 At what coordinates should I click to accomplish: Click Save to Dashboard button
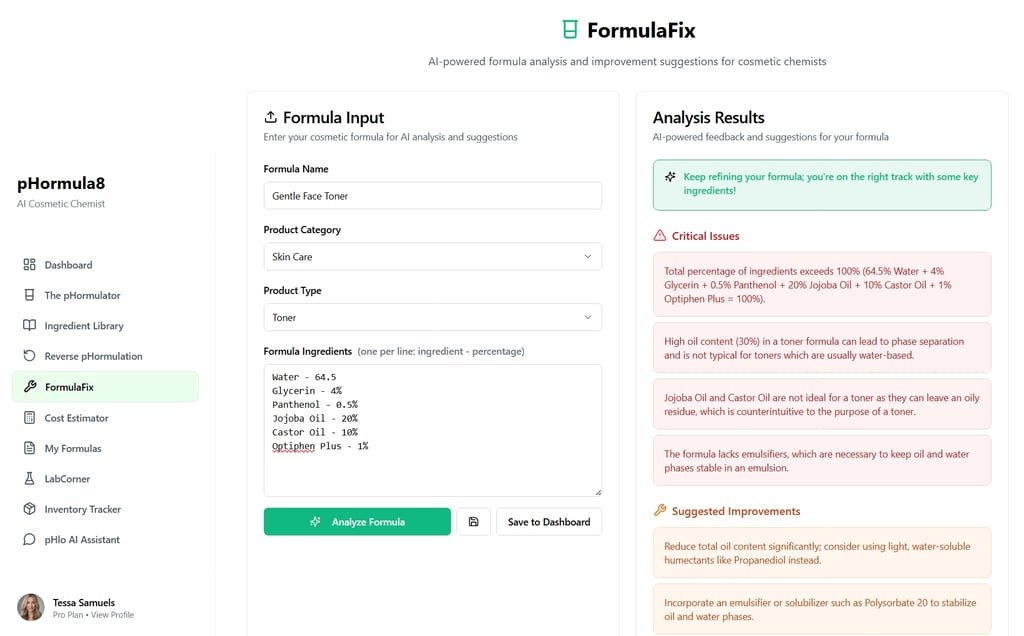pos(549,522)
